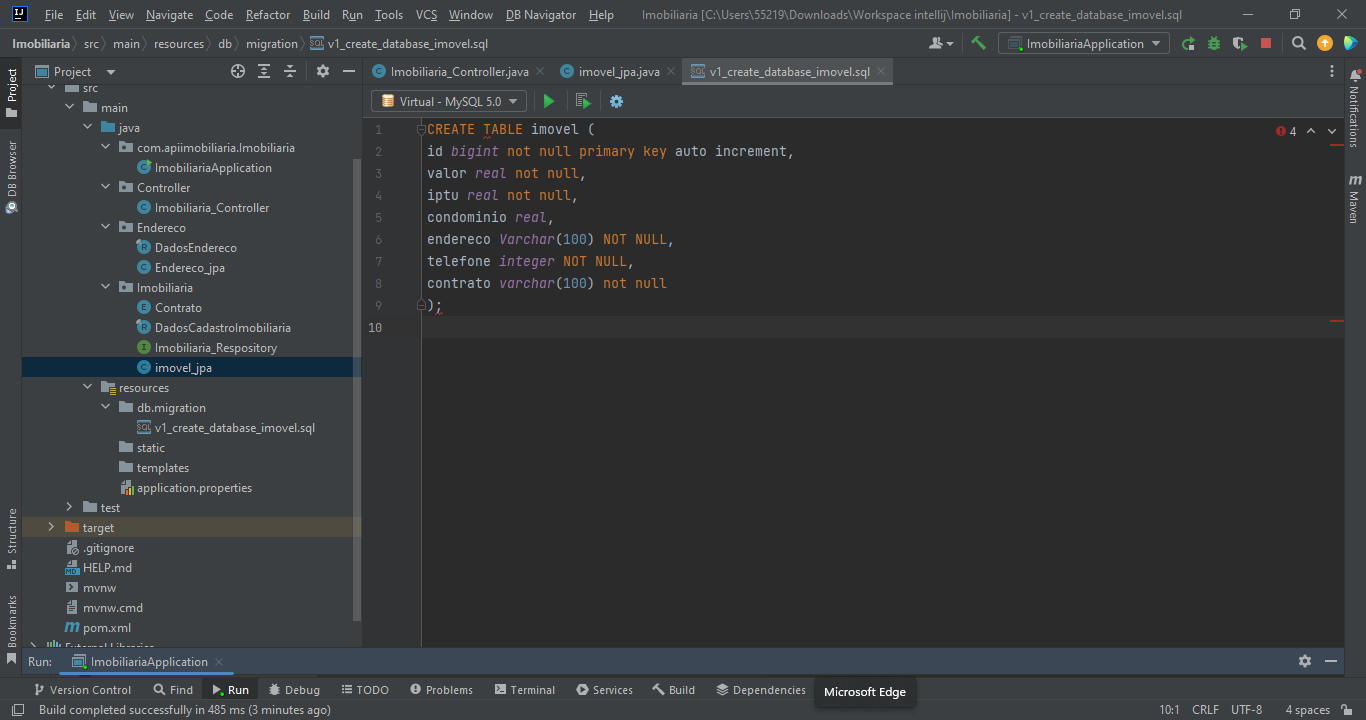
Task: Open the DB Browser side panel
Action: tap(11, 176)
